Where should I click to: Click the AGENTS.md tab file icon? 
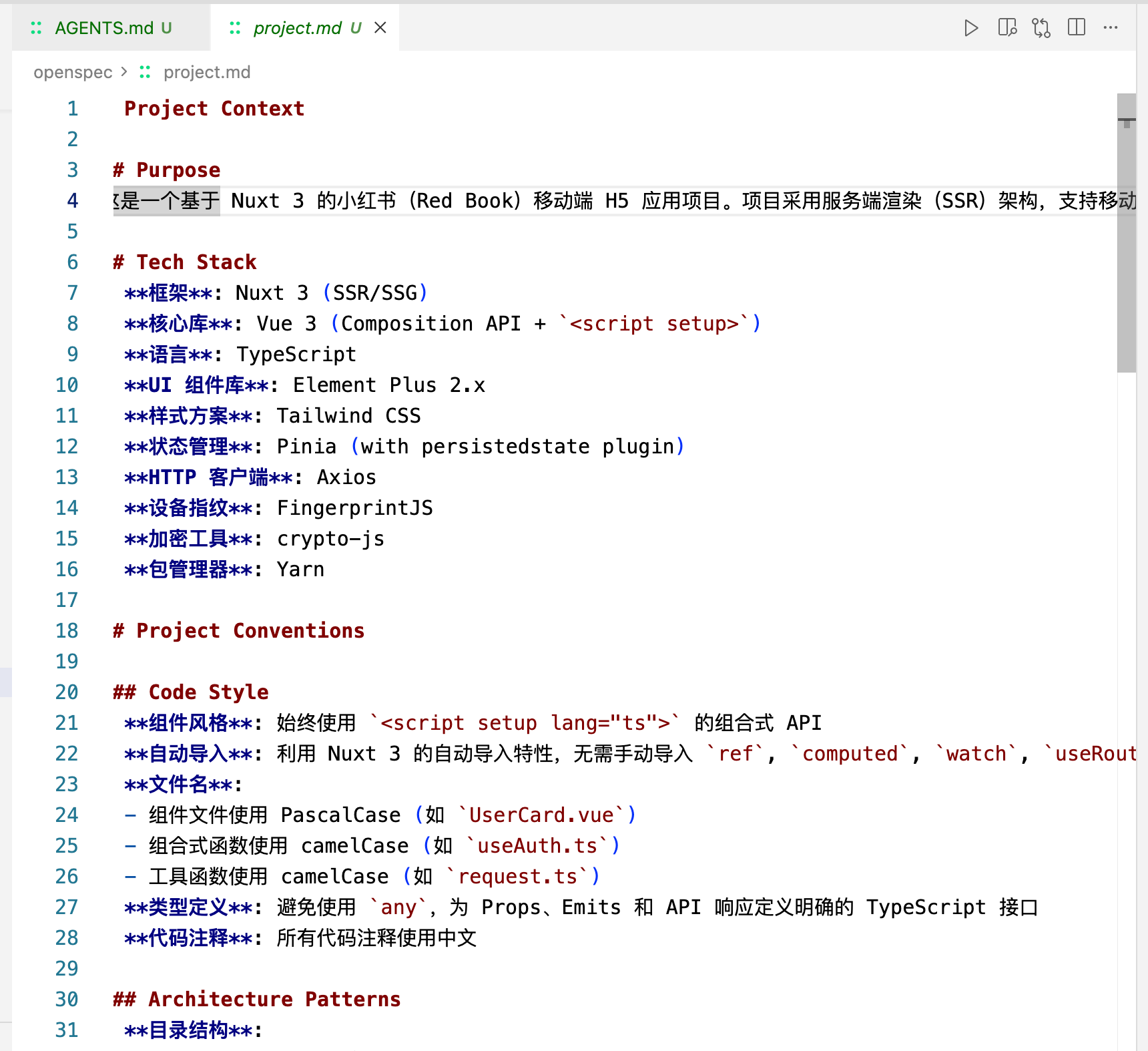pyautogui.click(x=36, y=28)
